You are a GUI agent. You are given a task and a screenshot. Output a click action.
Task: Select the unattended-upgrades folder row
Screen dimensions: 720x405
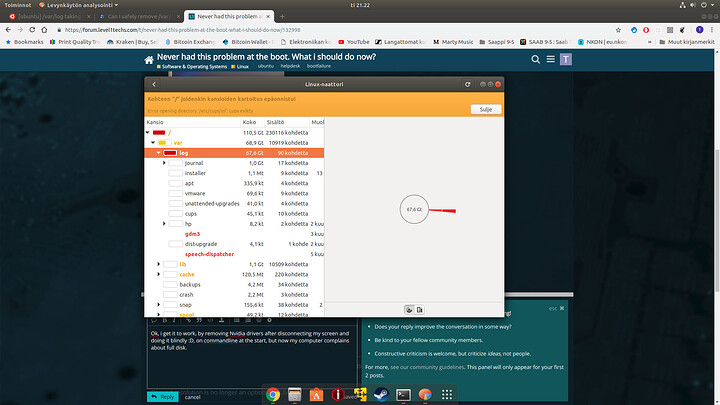point(234,203)
